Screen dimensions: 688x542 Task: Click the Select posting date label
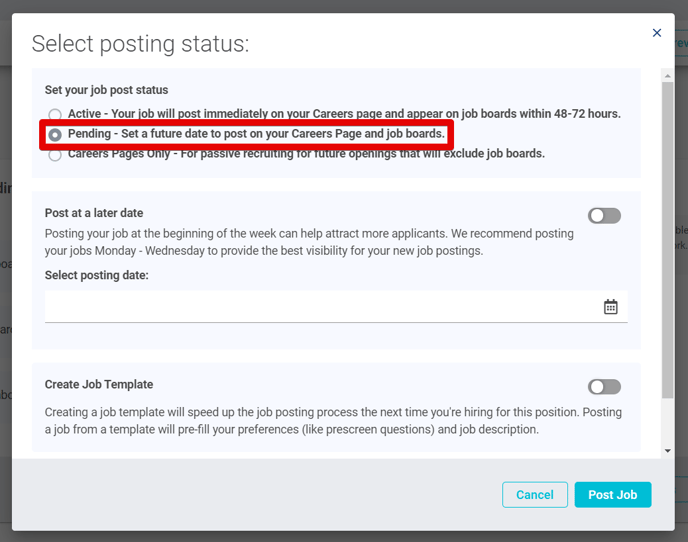pyautogui.click(x=97, y=275)
